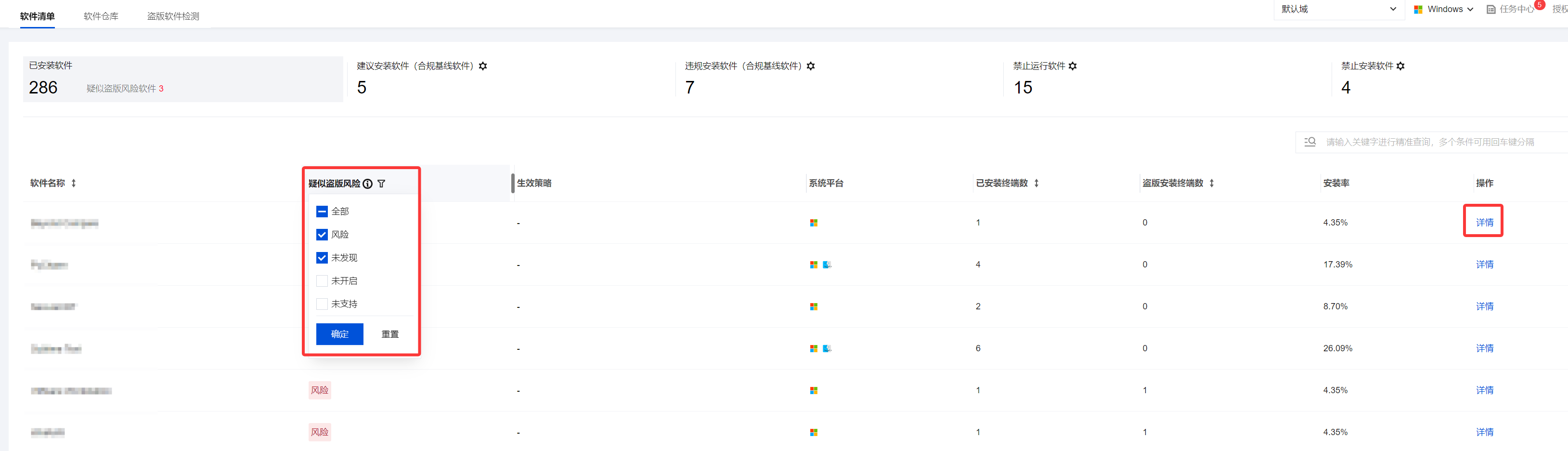Sort by 盗版安装终端数 using its sort arrows
Image resolution: width=1568 pixels, height=451 pixels.
(x=1212, y=183)
